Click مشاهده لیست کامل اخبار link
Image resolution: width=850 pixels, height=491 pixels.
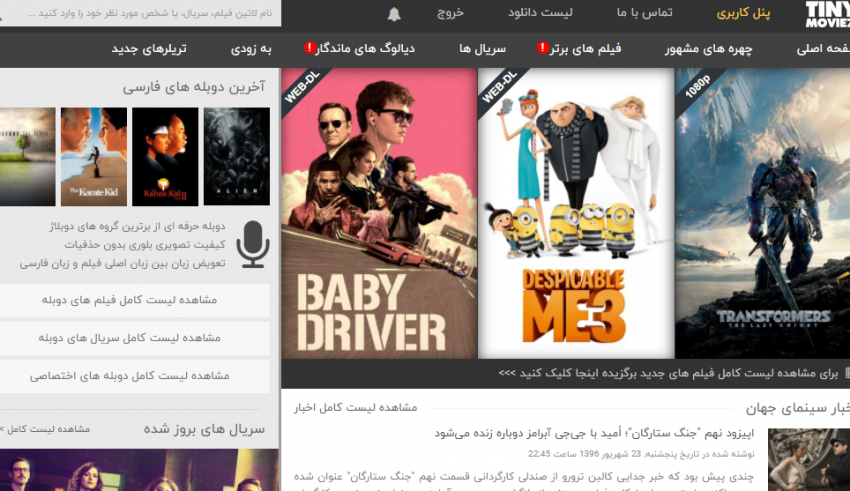356,408
